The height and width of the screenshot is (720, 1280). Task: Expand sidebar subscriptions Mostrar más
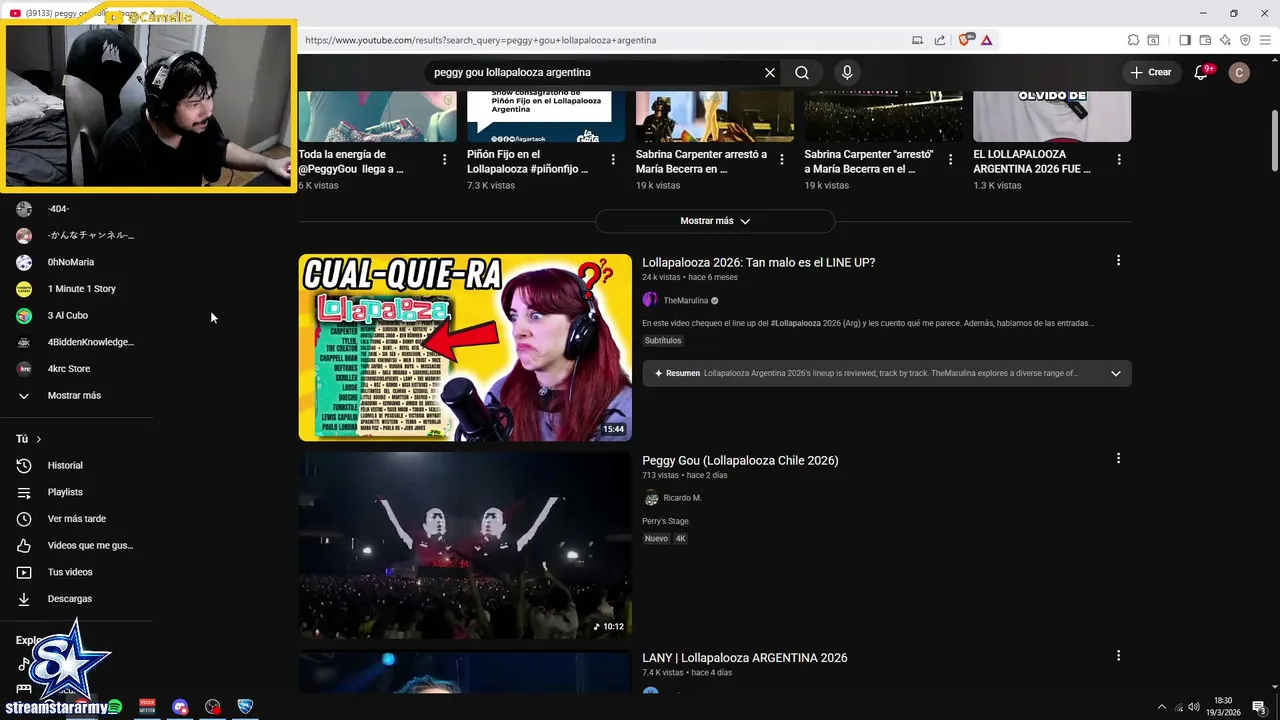(x=76, y=395)
